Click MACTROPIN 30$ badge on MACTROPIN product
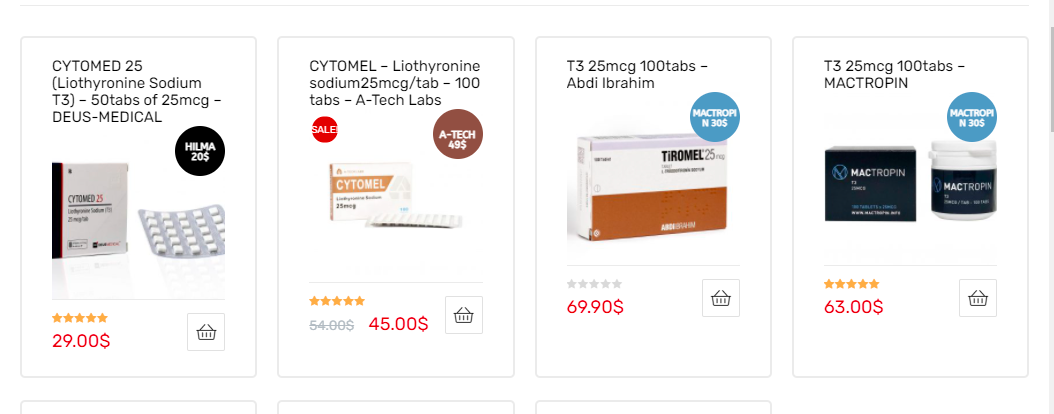1054x414 pixels. tap(972, 117)
